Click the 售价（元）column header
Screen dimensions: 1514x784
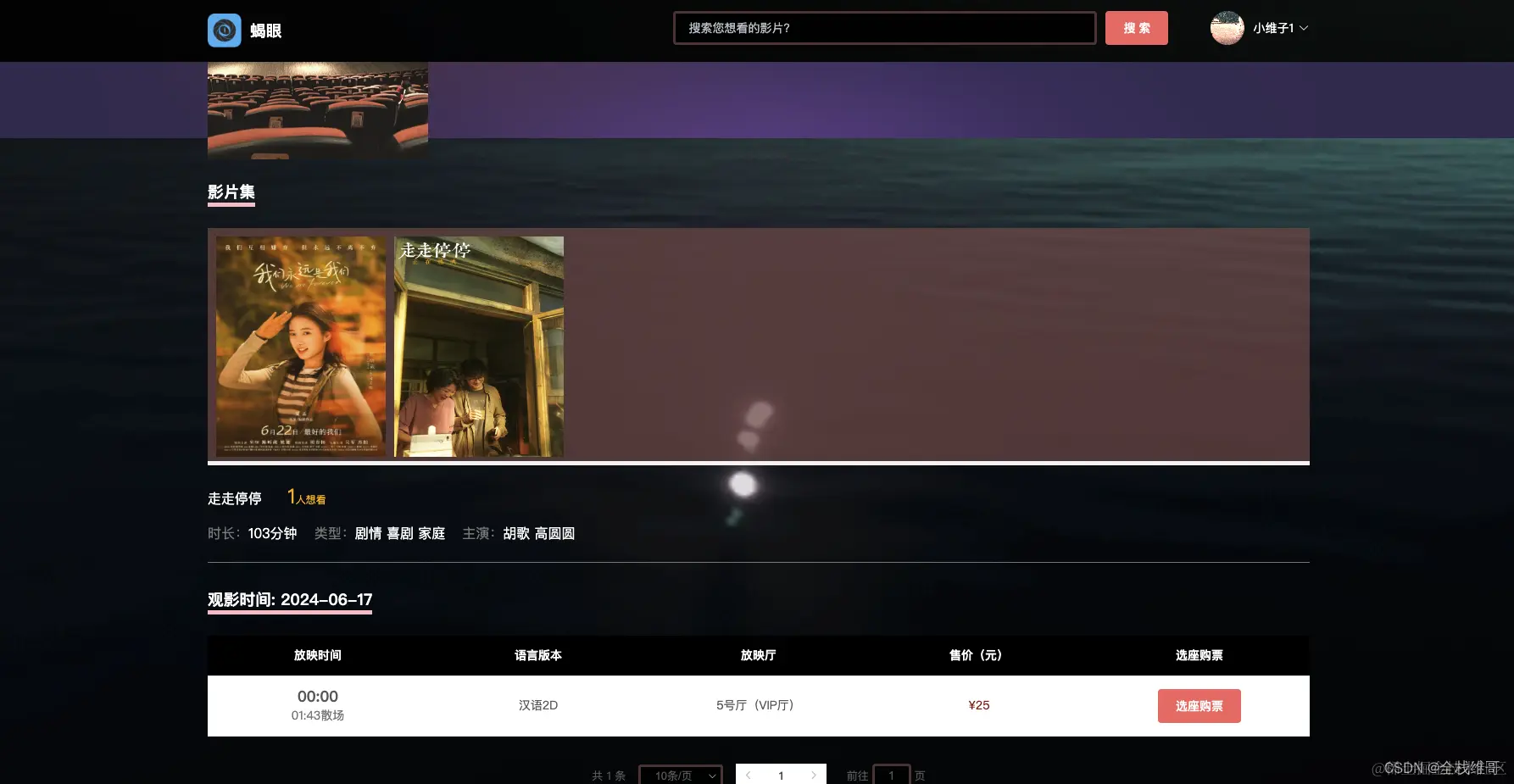pos(976,655)
